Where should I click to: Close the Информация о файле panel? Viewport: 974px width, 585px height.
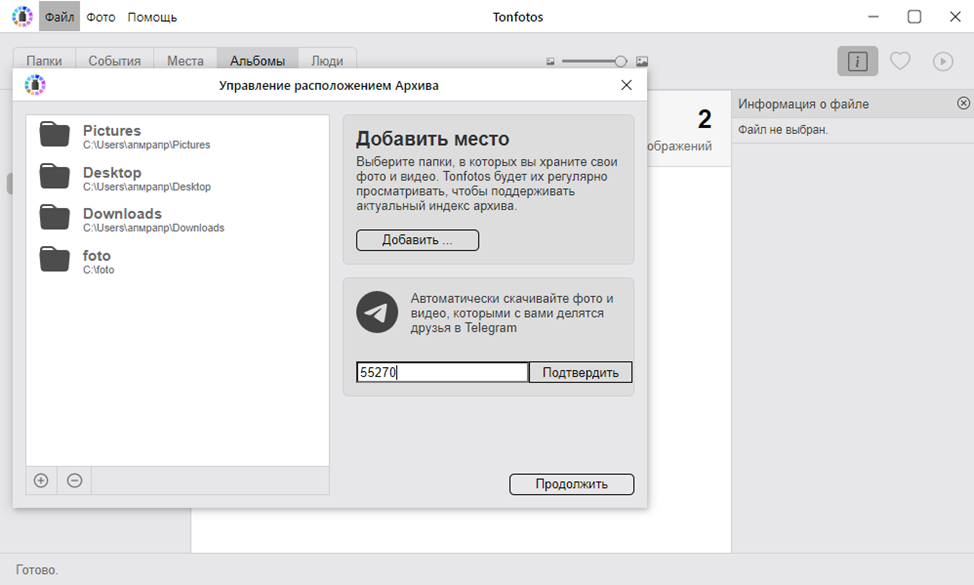point(963,103)
